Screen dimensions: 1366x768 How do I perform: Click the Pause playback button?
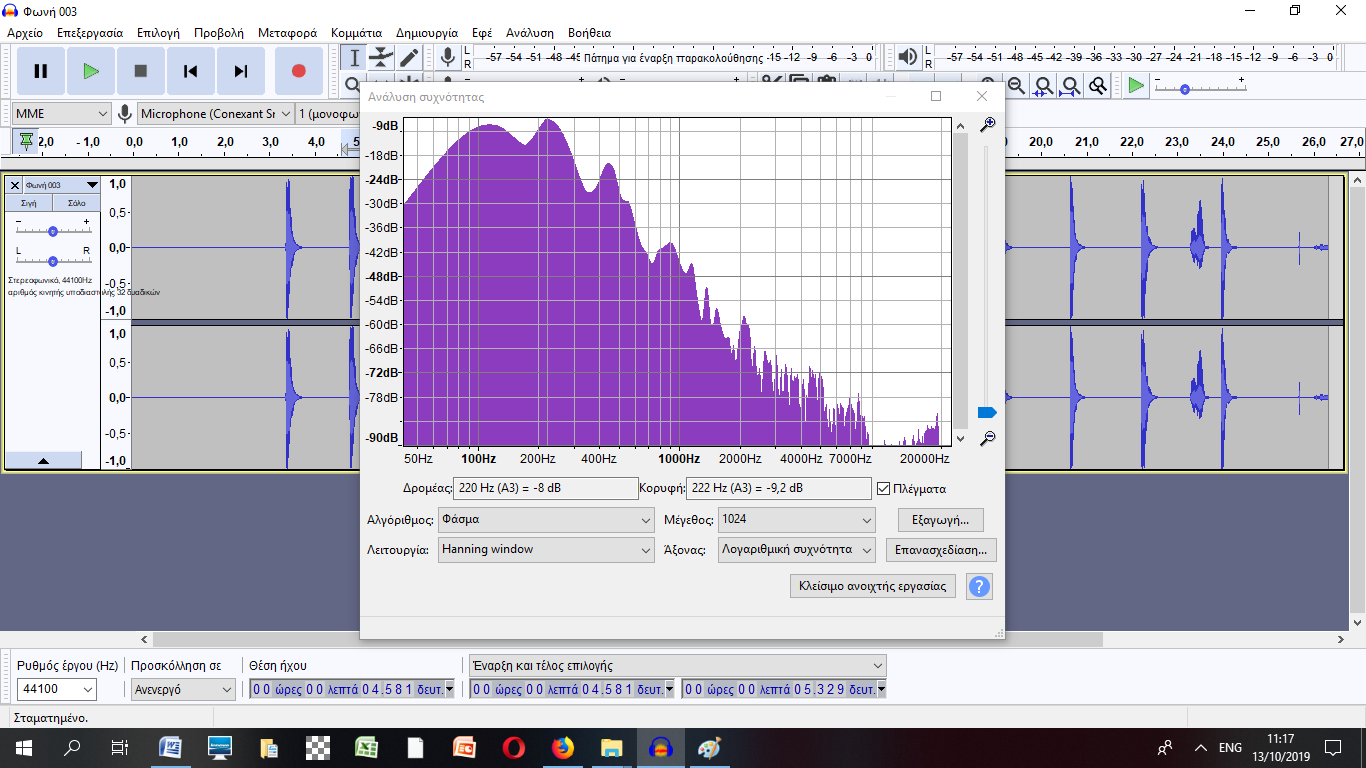click(41, 71)
